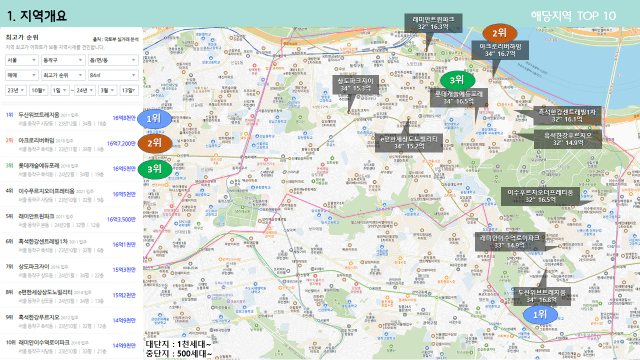This screenshot has height=360, width=640.
Task: Click the 해당지역 TOP 10 header text
Action: 573,16
